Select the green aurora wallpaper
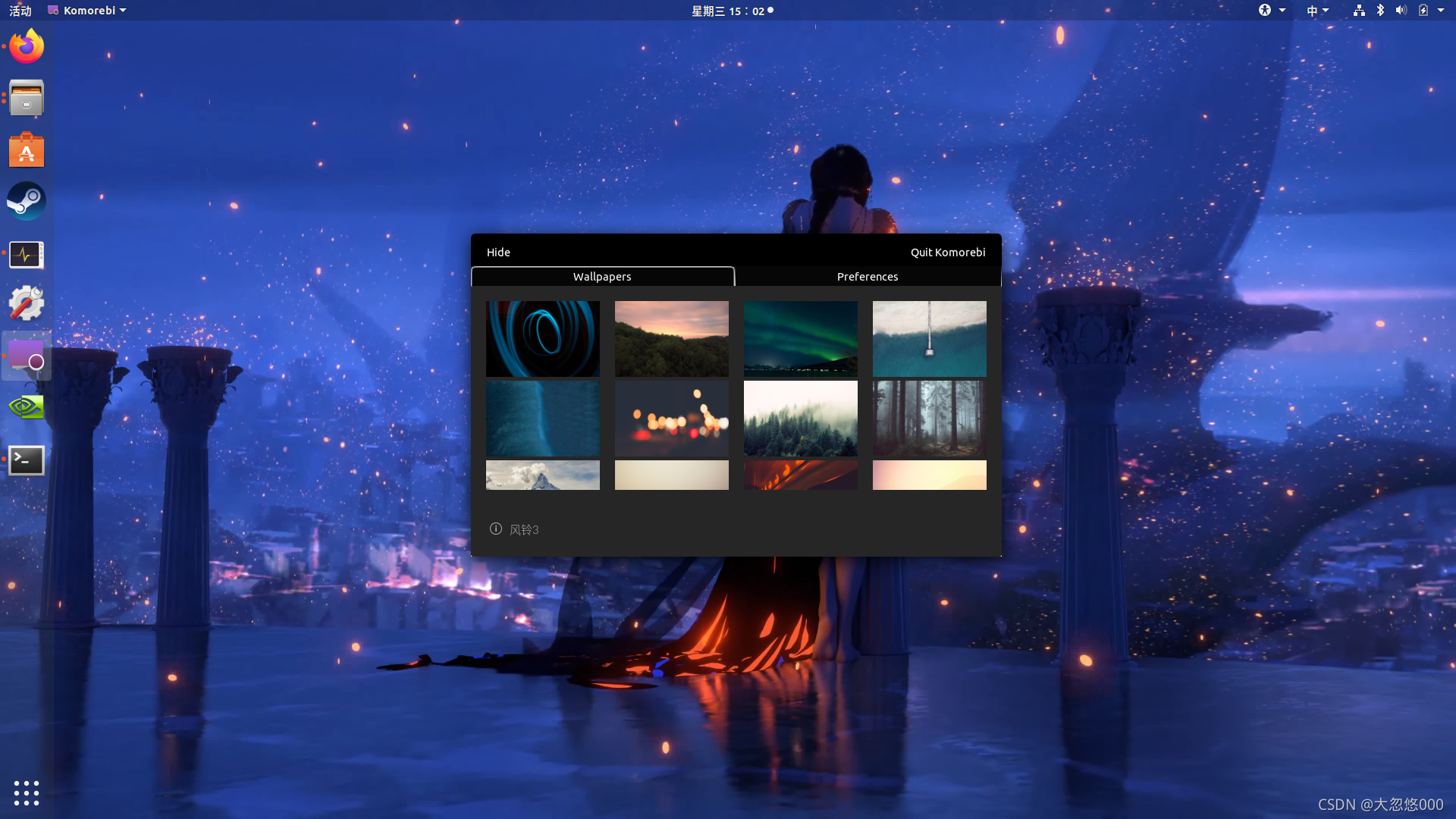The width and height of the screenshot is (1456, 819). click(x=801, y=339)
